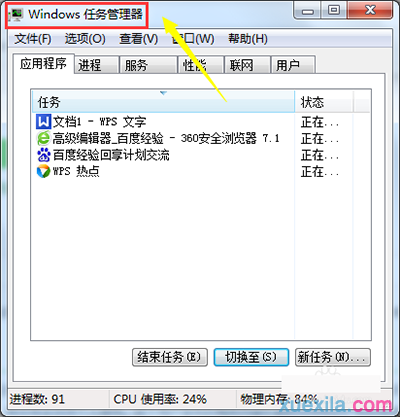Screen dimensions: 400x417
Task: Click the 360 browser icon in task list
Action: point(43,138)
